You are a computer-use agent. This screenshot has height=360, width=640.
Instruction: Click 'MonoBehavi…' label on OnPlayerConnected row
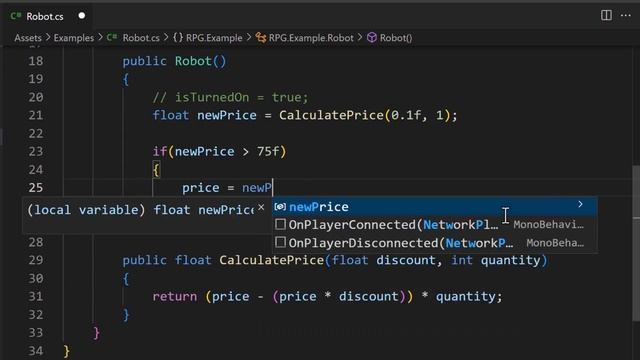pyautogui.click(x=549, y=224)
